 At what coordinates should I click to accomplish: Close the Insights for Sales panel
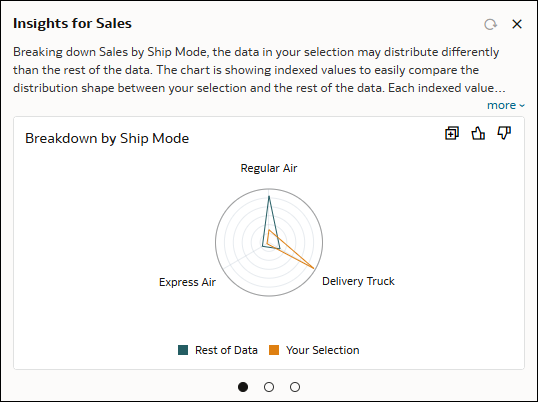click(x=517, y=24)
